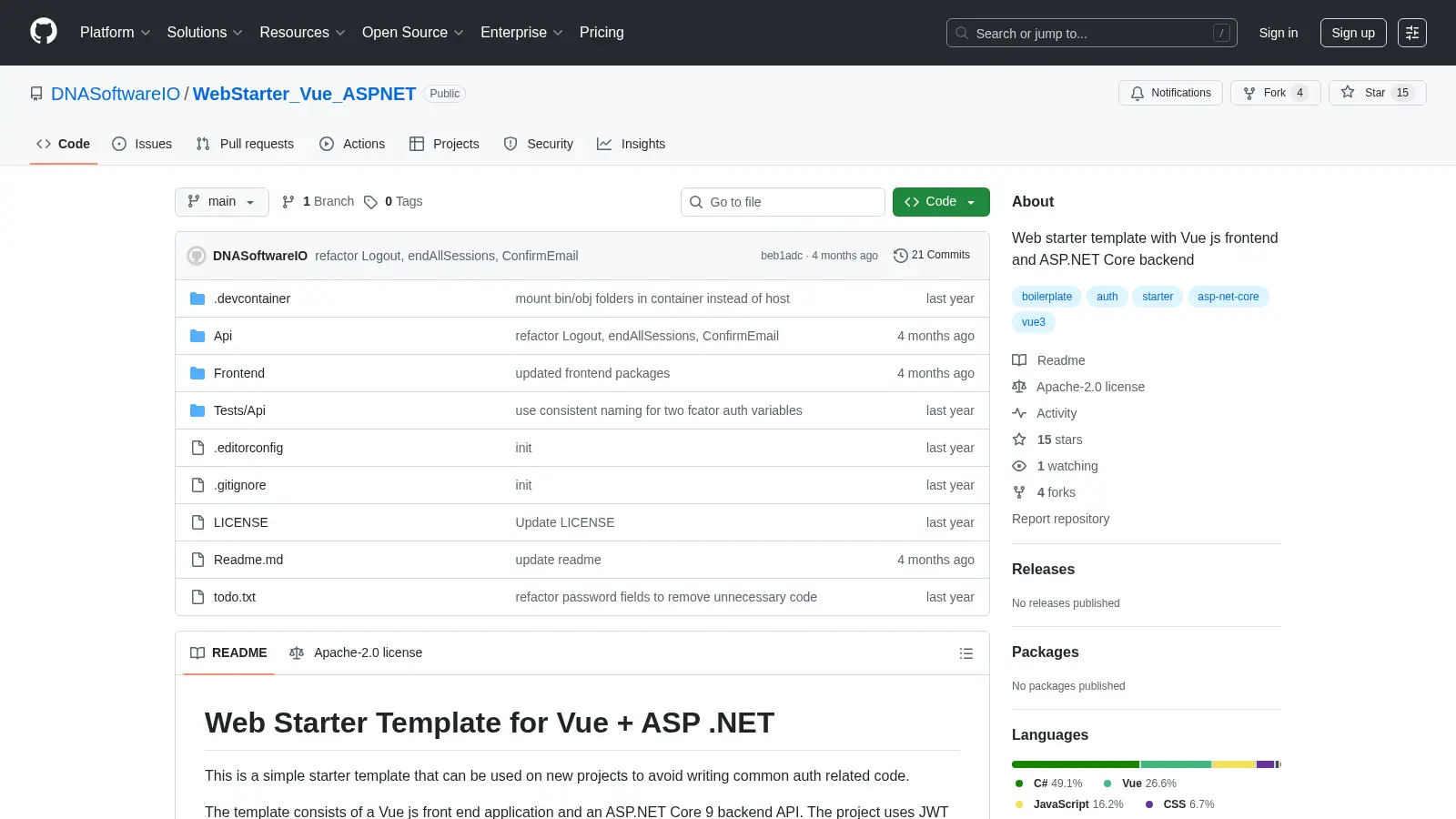Expand the Platform menu

point(115,33)
